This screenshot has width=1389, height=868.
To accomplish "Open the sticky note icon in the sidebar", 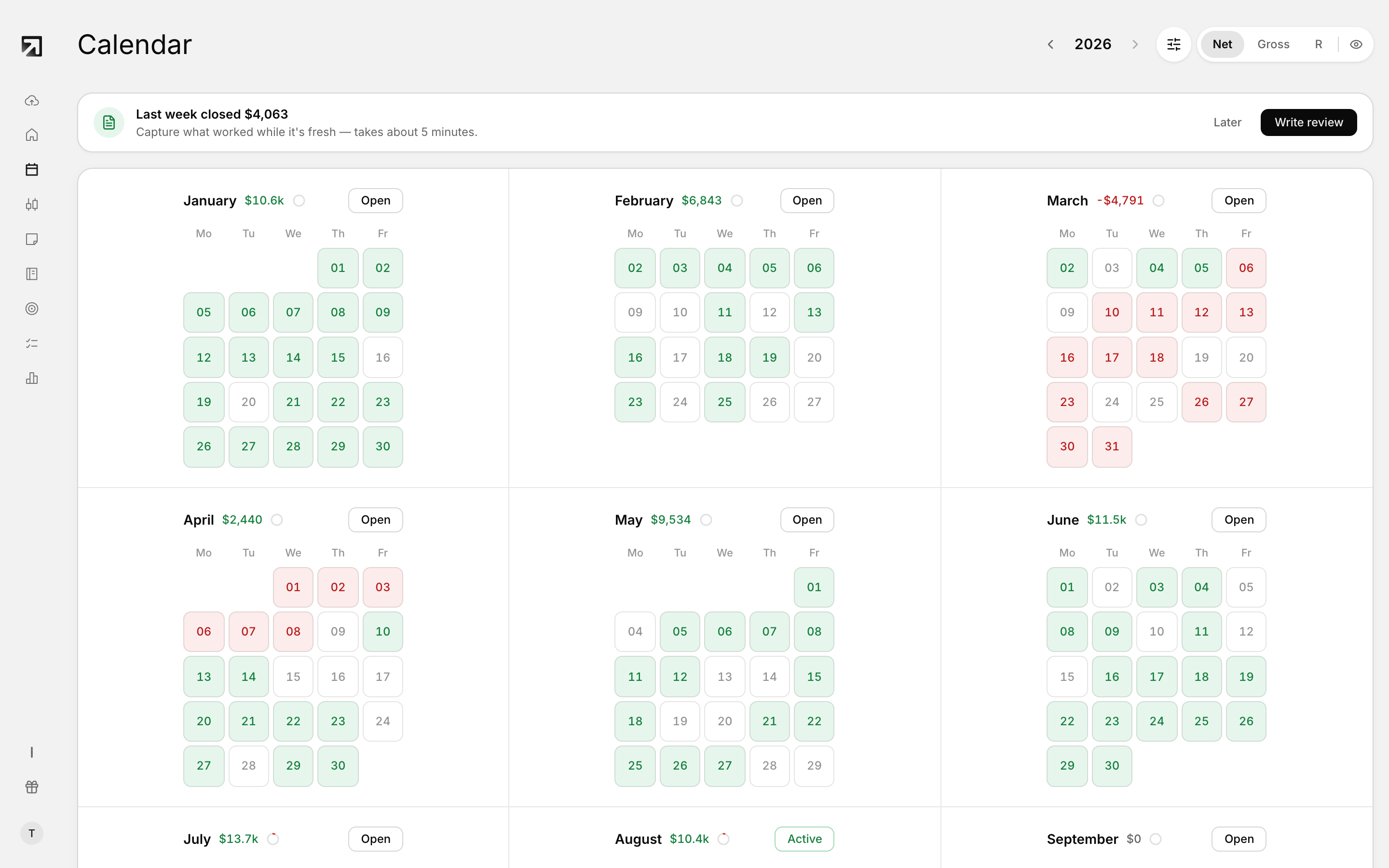I will (31, 239).
